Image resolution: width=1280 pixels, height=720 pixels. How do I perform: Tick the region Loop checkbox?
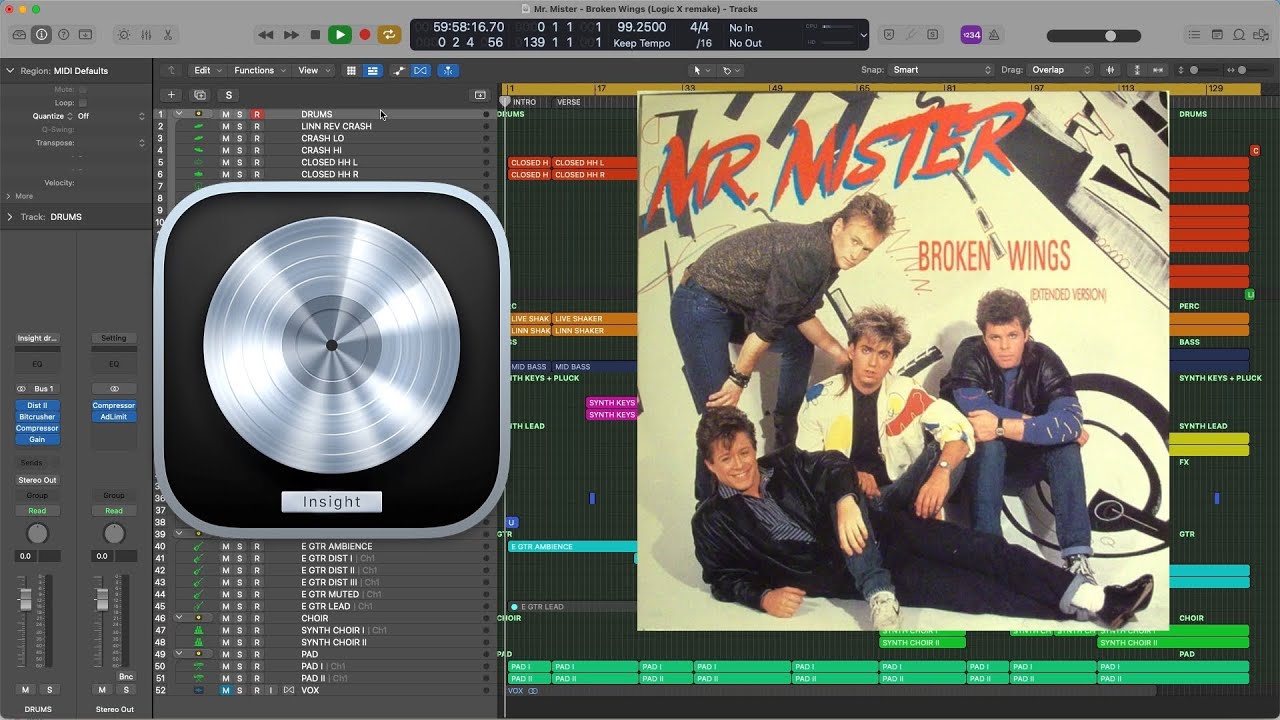point(82,103)
